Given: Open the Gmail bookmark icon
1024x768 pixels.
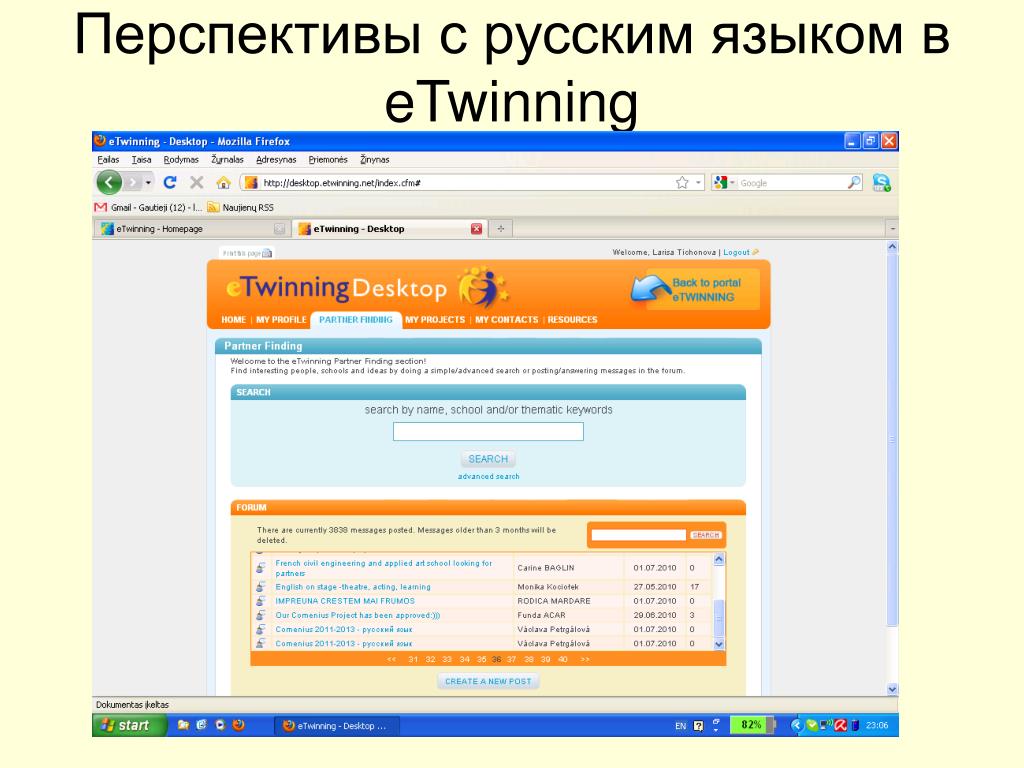Looking at the screenshot, I should (101, 207).
